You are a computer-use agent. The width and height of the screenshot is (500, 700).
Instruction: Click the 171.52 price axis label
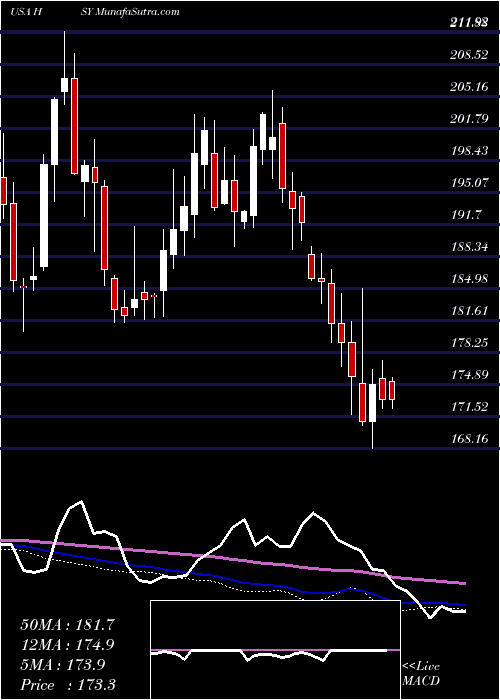(x=469, y=407)
